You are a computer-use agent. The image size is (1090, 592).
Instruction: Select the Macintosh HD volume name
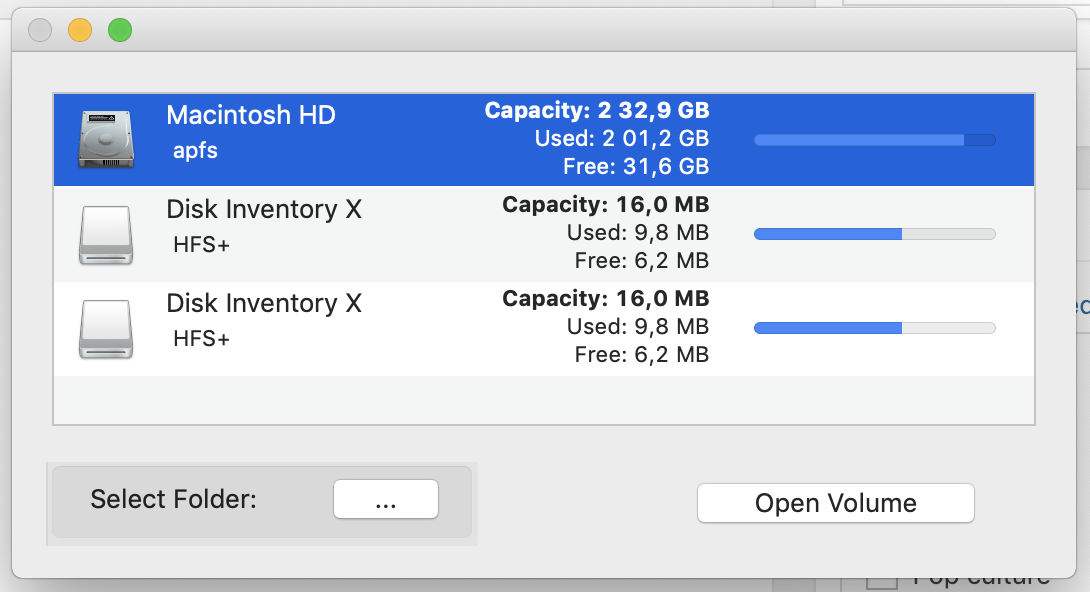251,115
